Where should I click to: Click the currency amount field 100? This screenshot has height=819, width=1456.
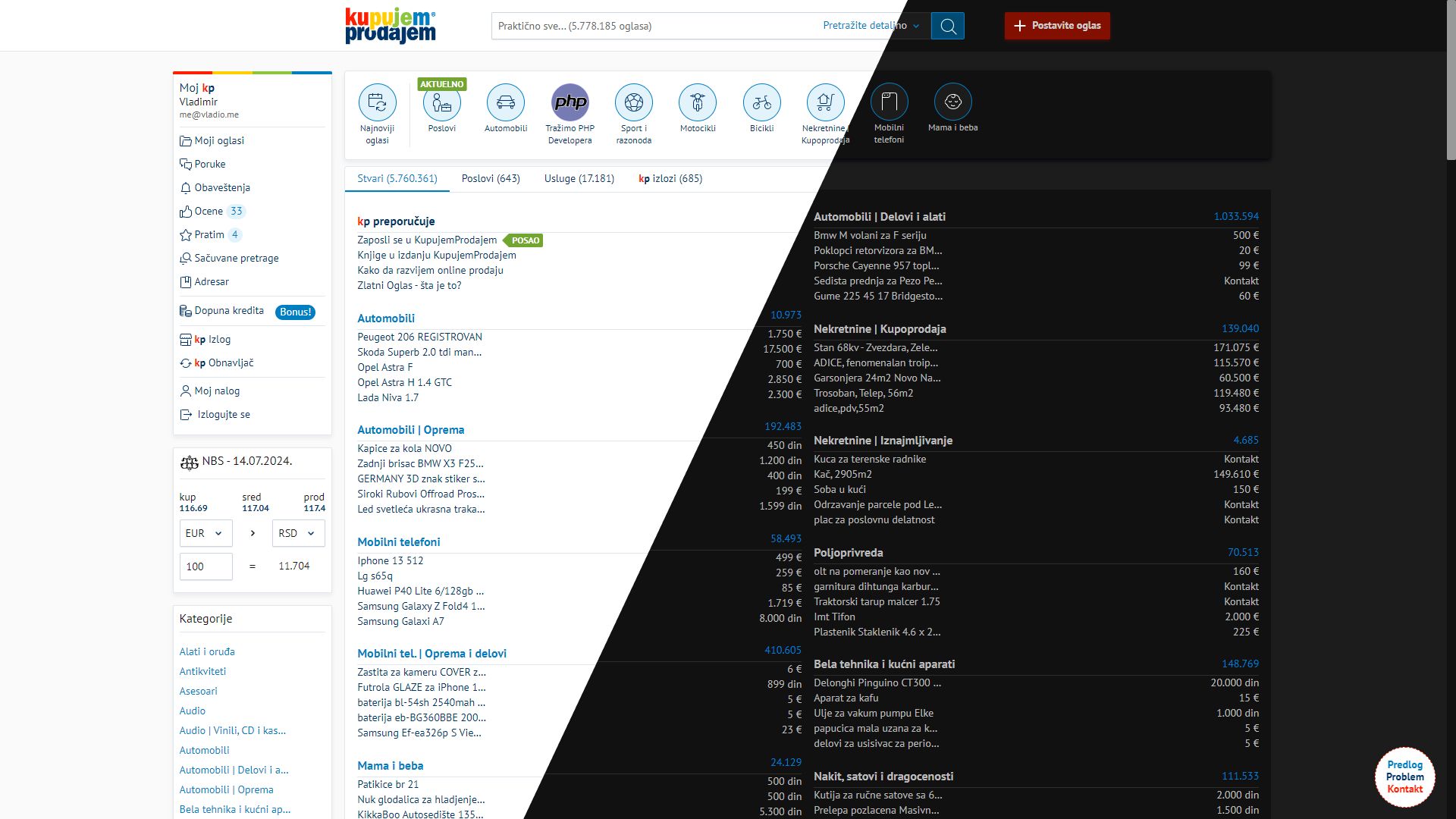[x=206, y=566]
